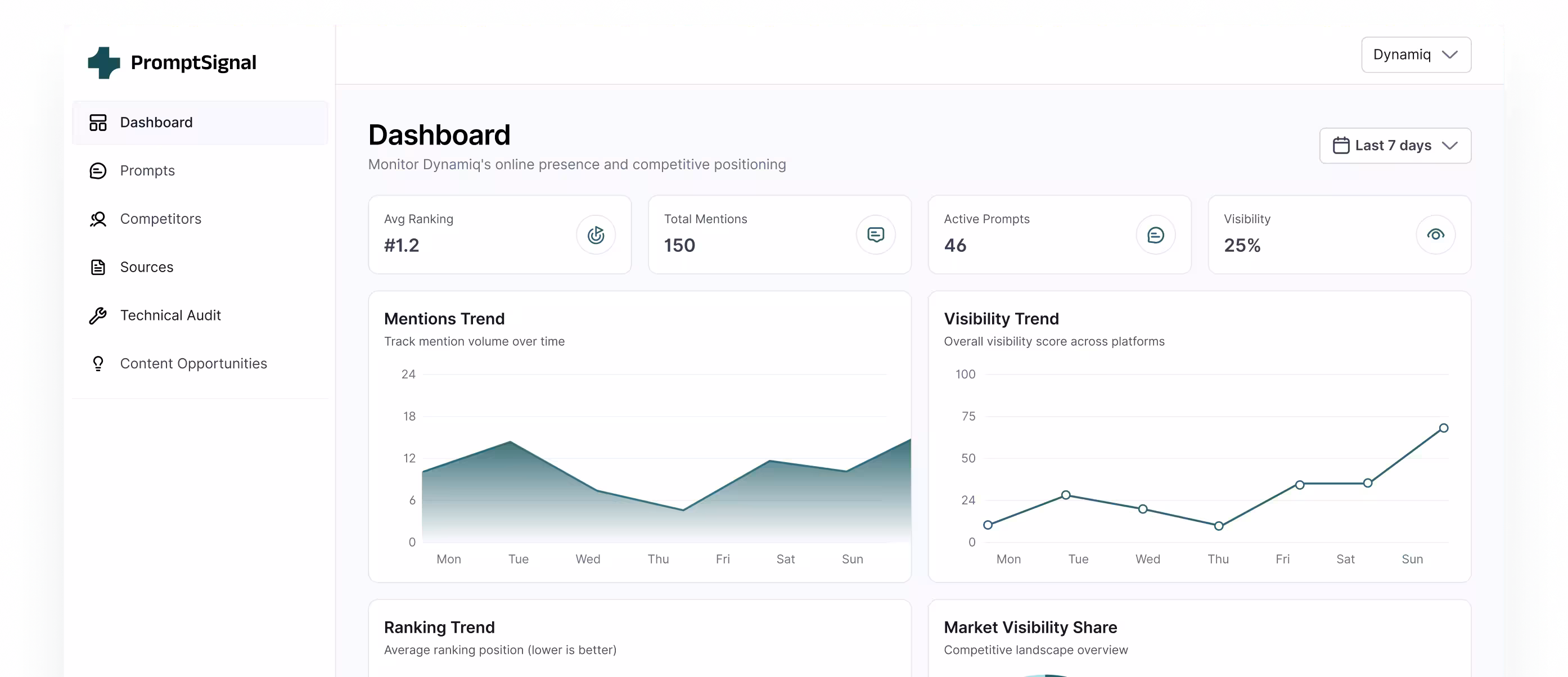This screenshot has width=1568, height=677.
Task: Click the Total Mentions message icon
Action: tap(875, 235)
